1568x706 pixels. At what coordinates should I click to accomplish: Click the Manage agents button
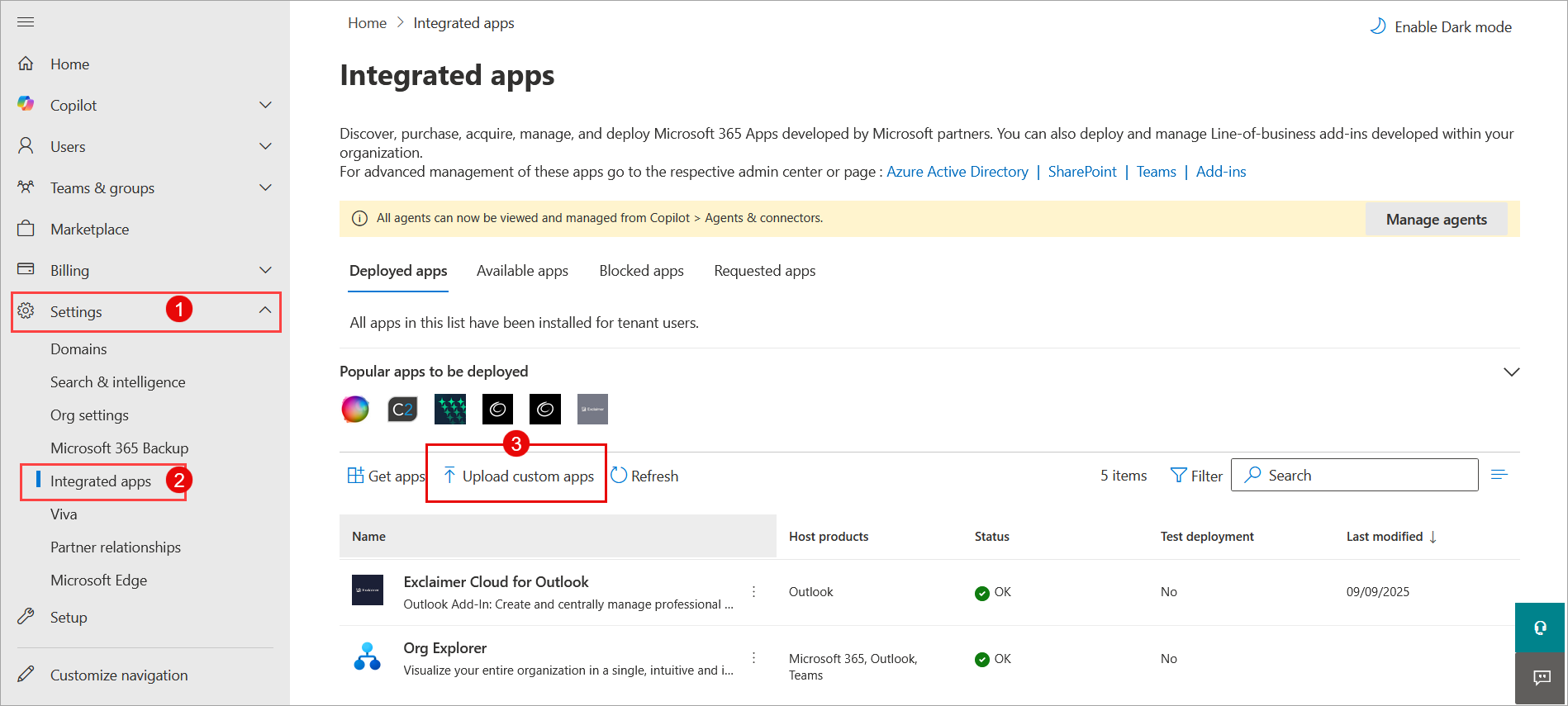pos(1436,219)
